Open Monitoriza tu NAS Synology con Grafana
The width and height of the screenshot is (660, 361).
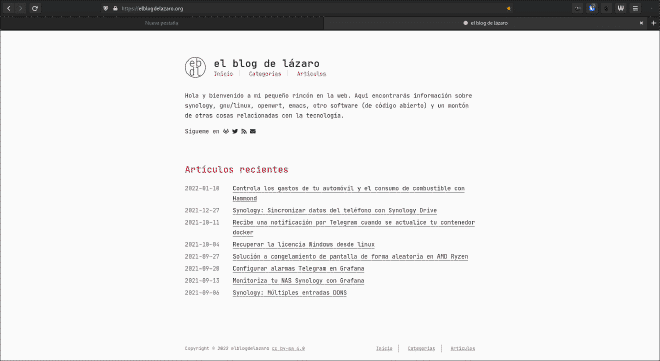click(x=298, y=281)
